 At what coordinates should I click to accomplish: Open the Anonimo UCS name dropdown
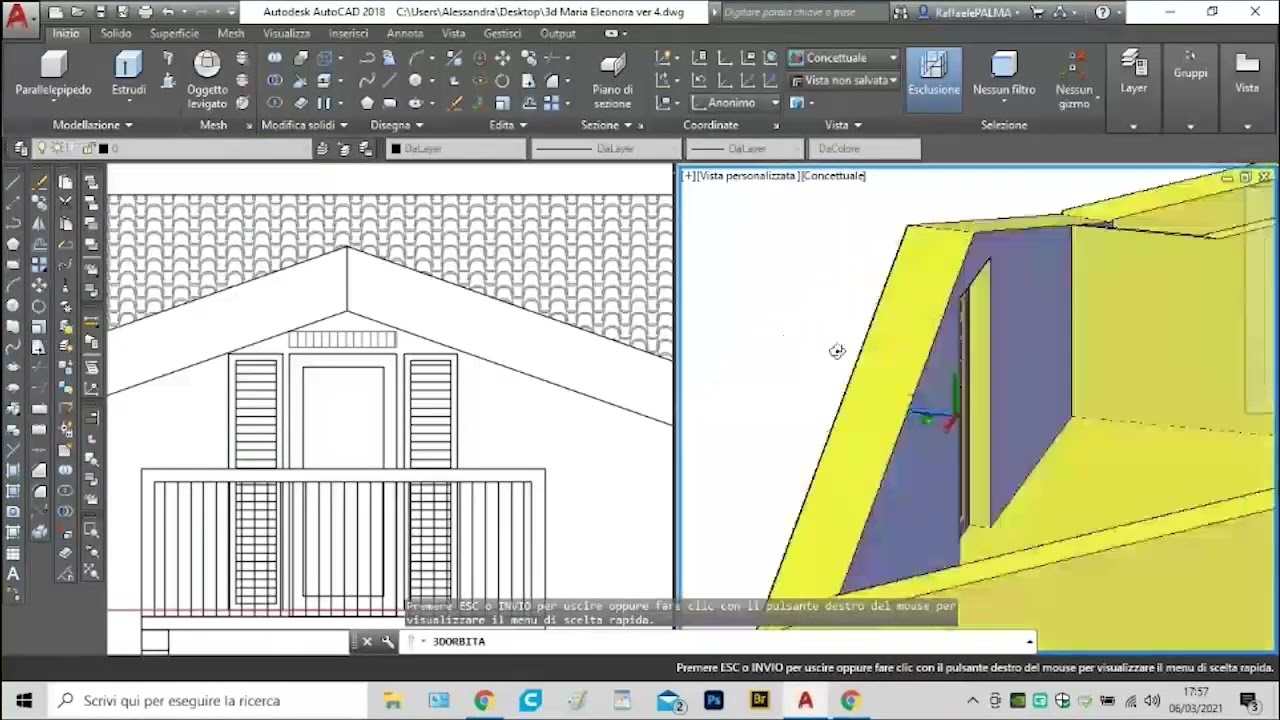pos(735,103)
